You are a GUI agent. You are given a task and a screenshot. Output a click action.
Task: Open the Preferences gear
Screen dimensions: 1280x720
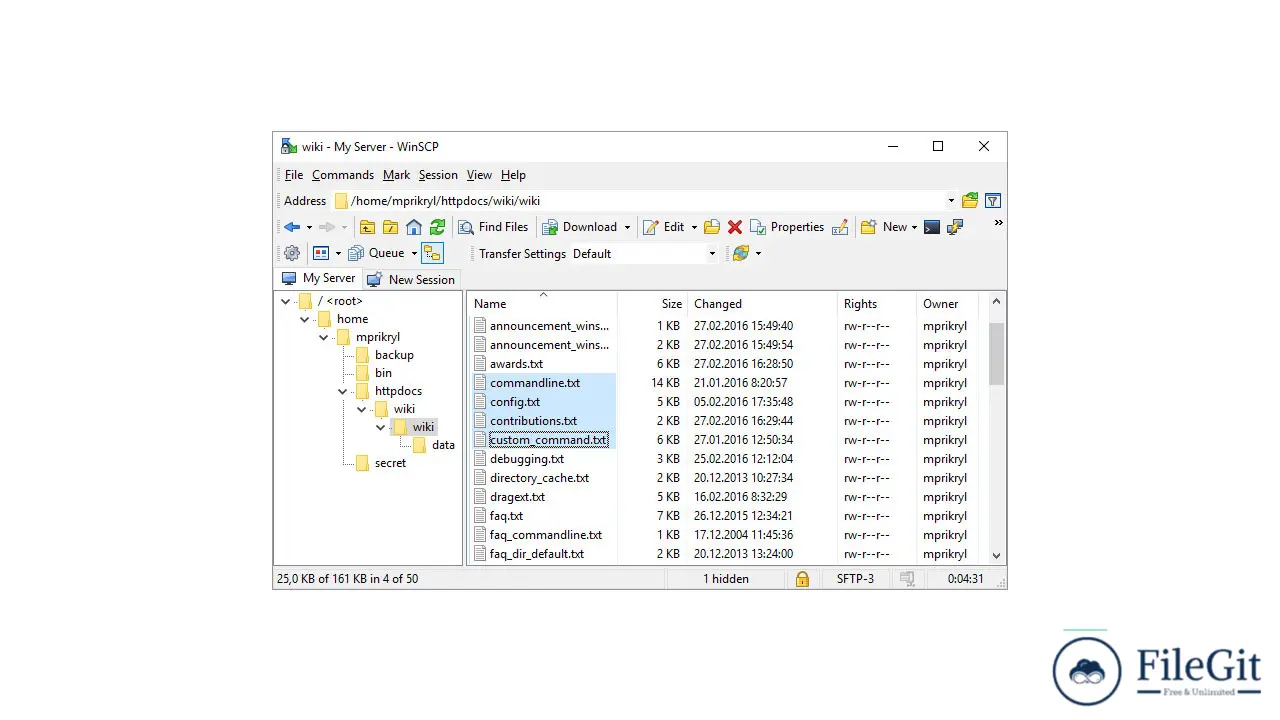point(292,253)
